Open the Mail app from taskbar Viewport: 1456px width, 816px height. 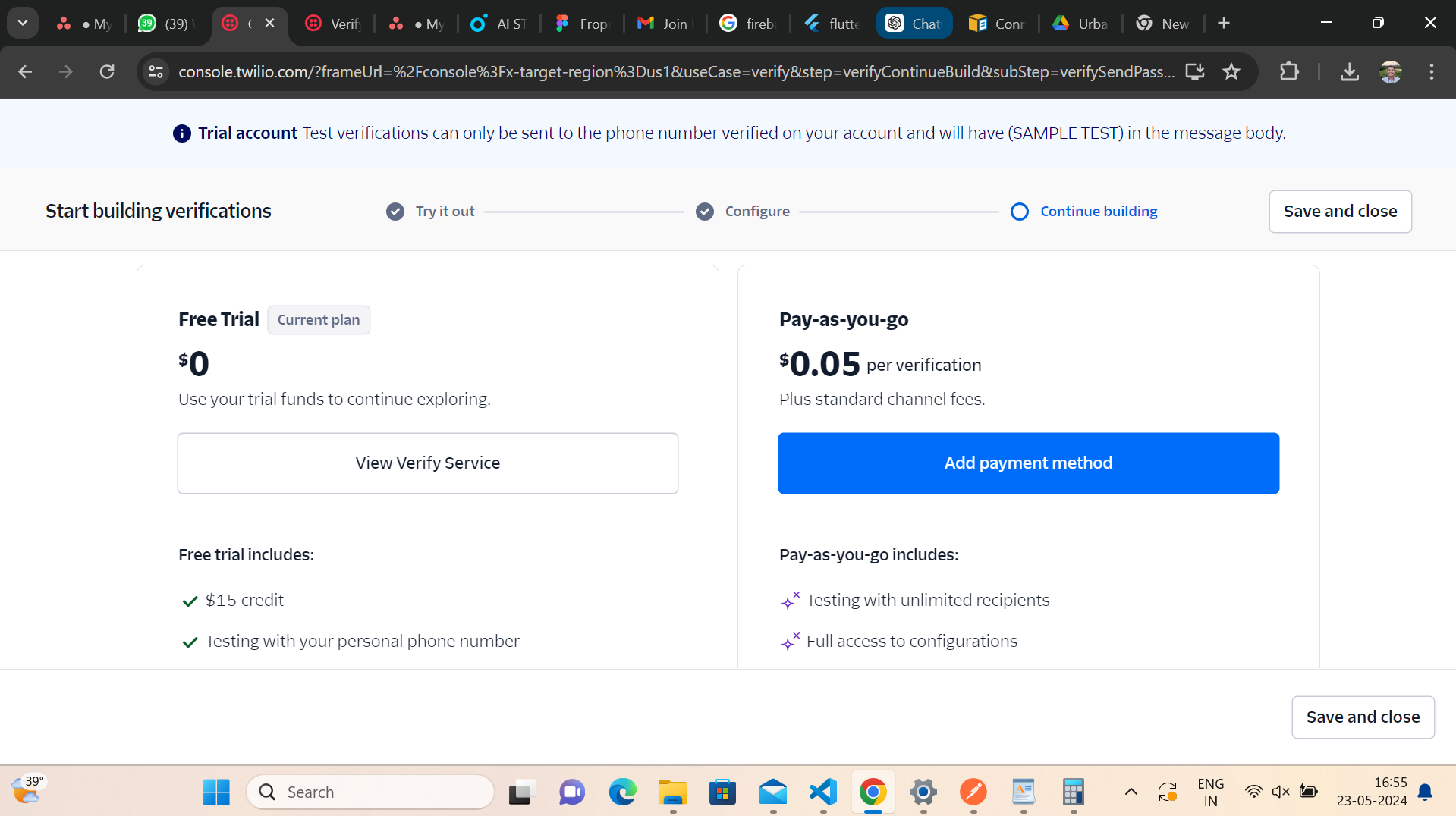point(772,792)
